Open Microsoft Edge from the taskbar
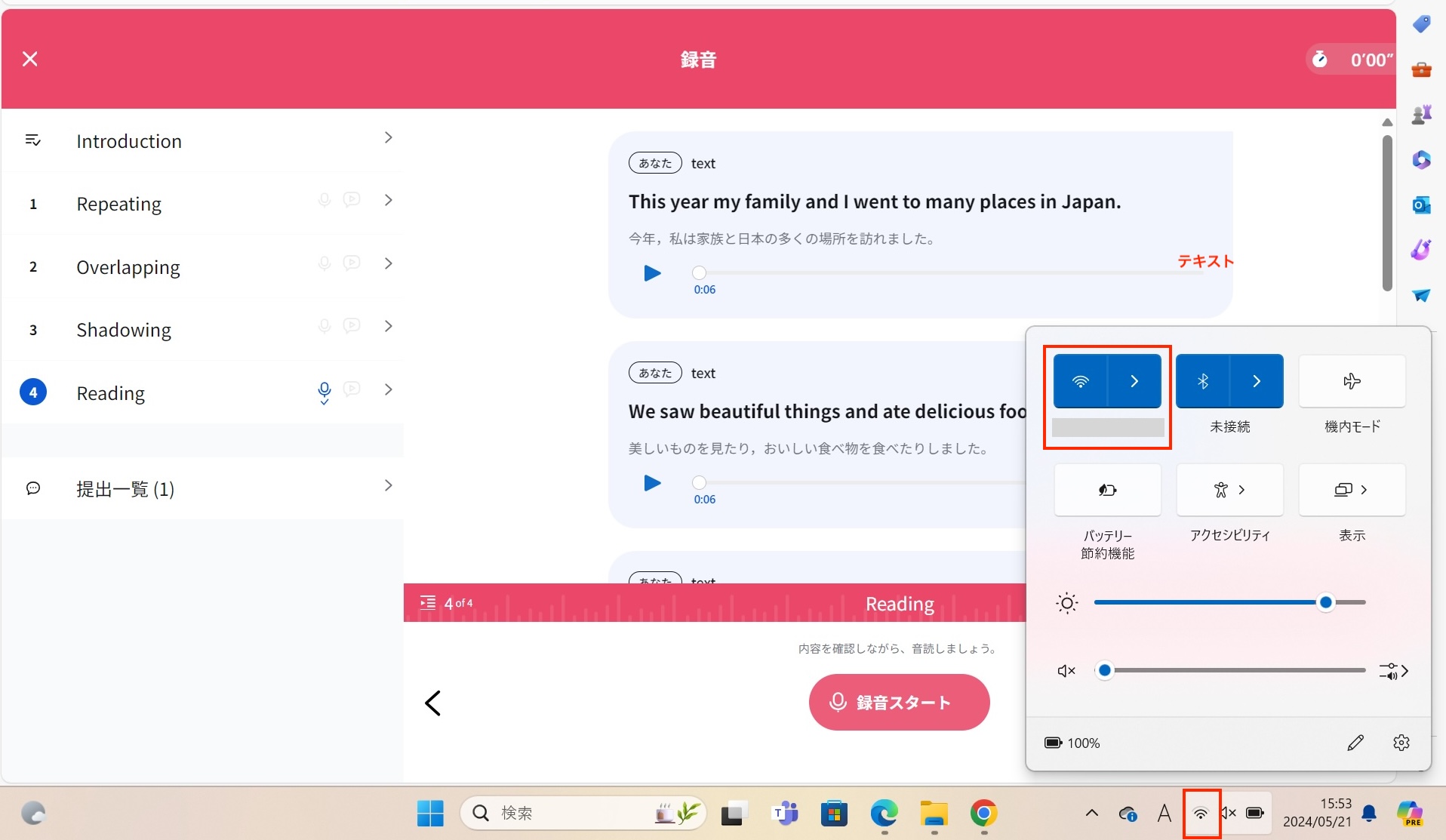 point(884,813)
